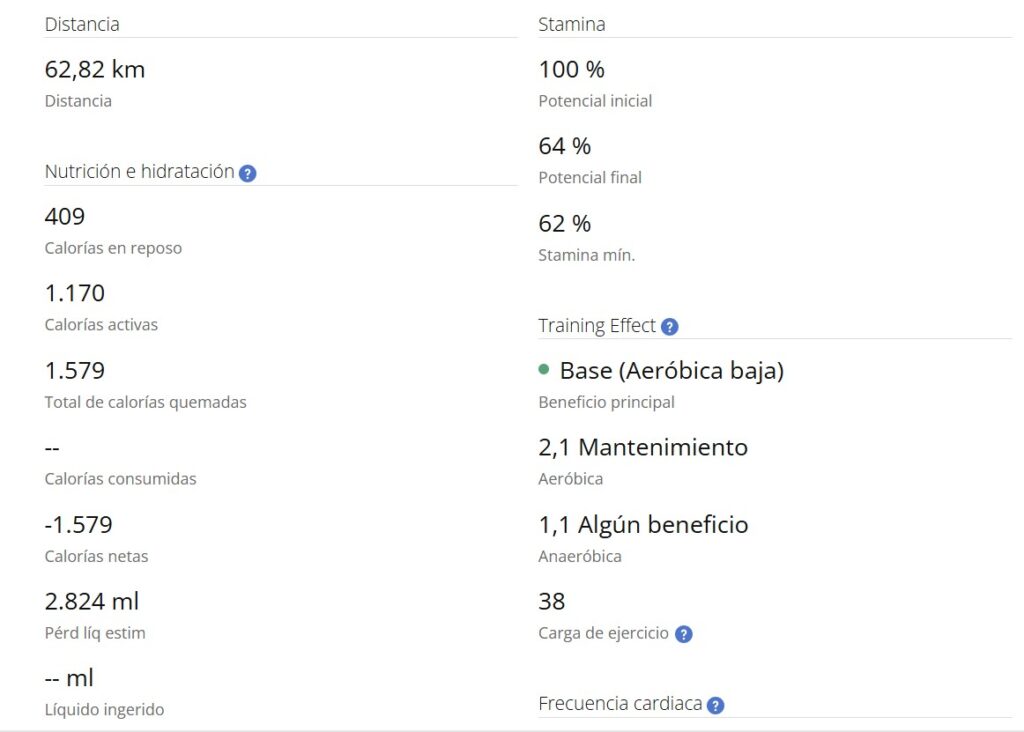Click the Total de calorías quemadas label

145,402
